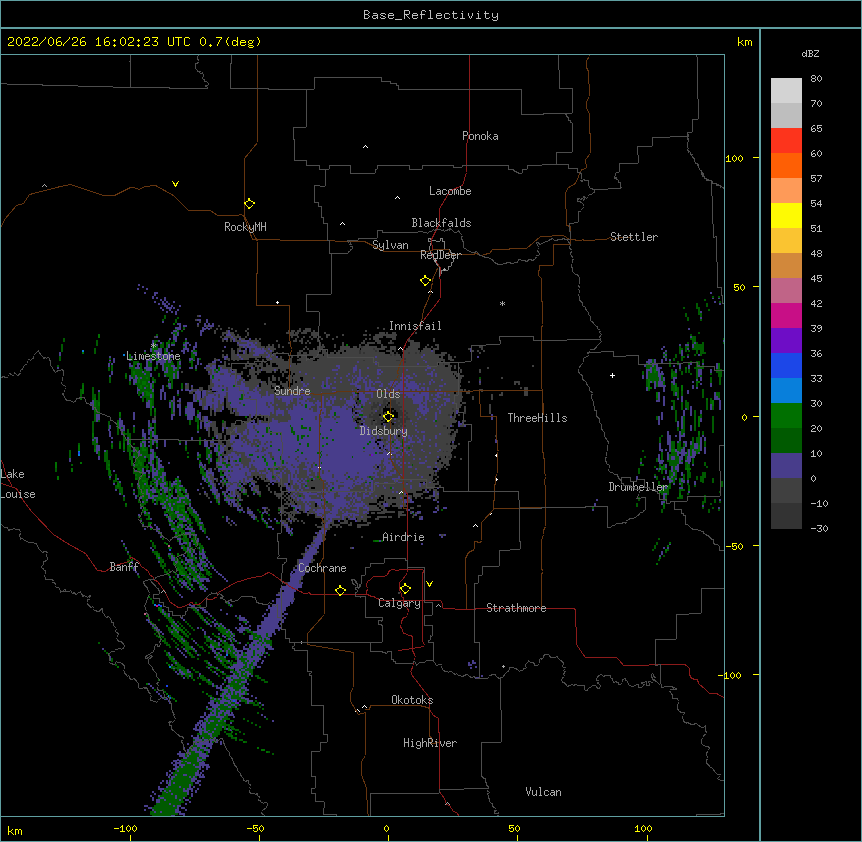Click the white plus marker northwest of Drumheller
Screen dimensions: 862x842
click(612, 375)
